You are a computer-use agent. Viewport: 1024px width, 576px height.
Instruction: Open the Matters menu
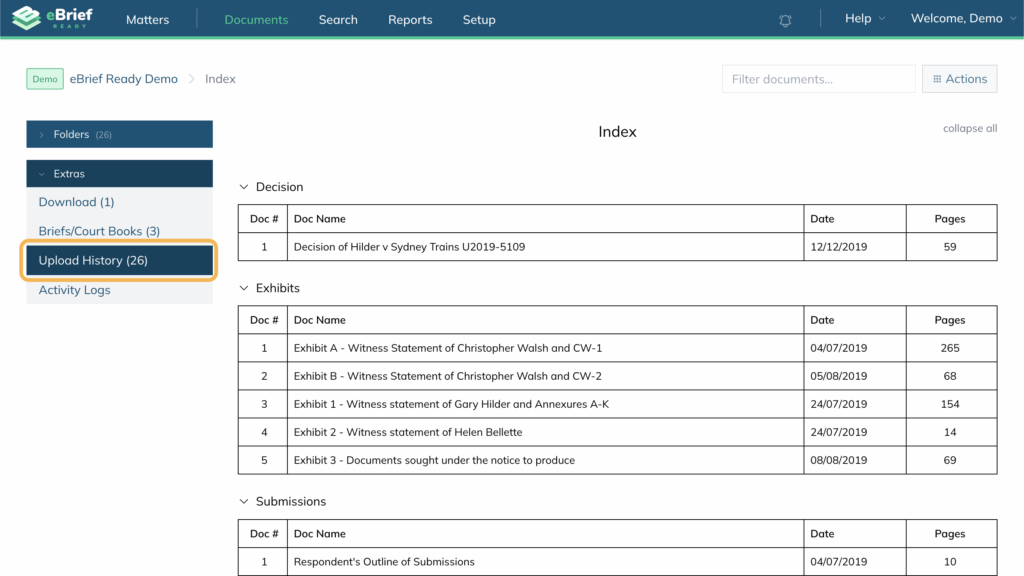pyautogui.click(x=148, y=20)
